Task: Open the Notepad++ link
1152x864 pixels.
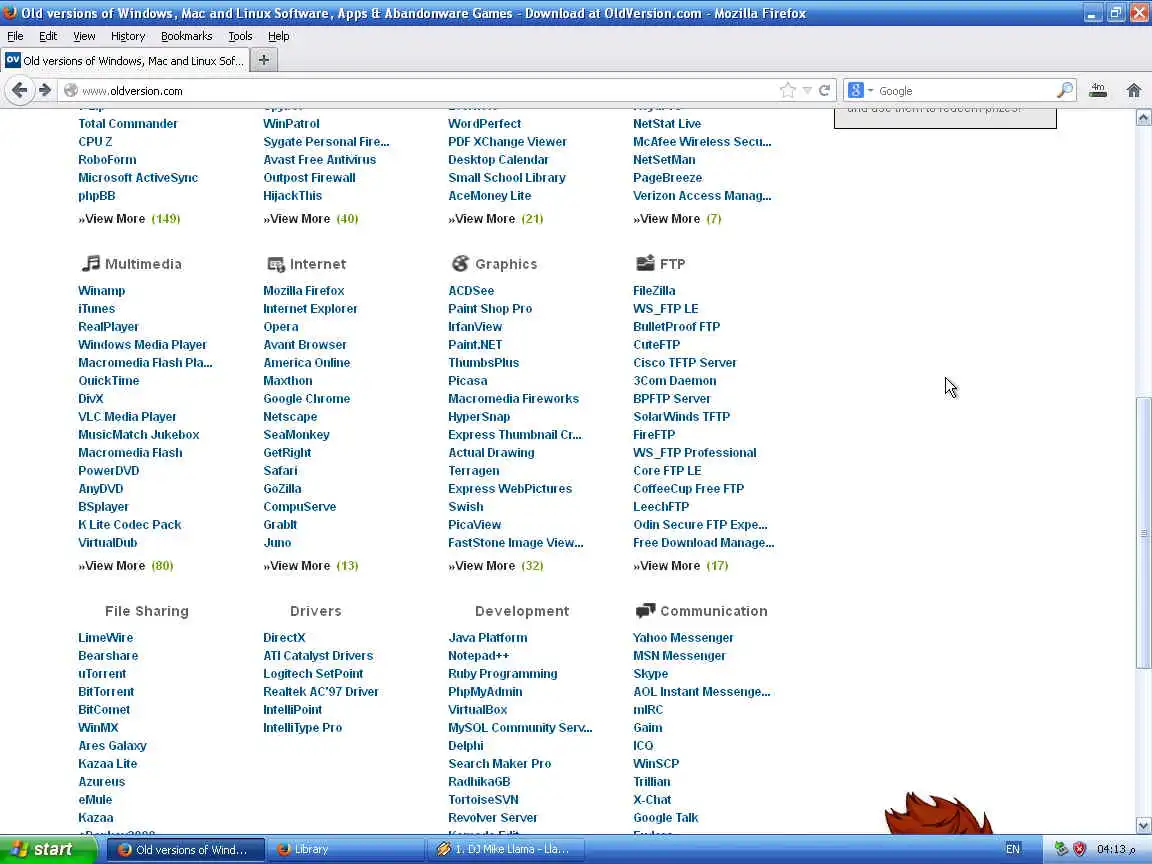Action: [478, 655]
